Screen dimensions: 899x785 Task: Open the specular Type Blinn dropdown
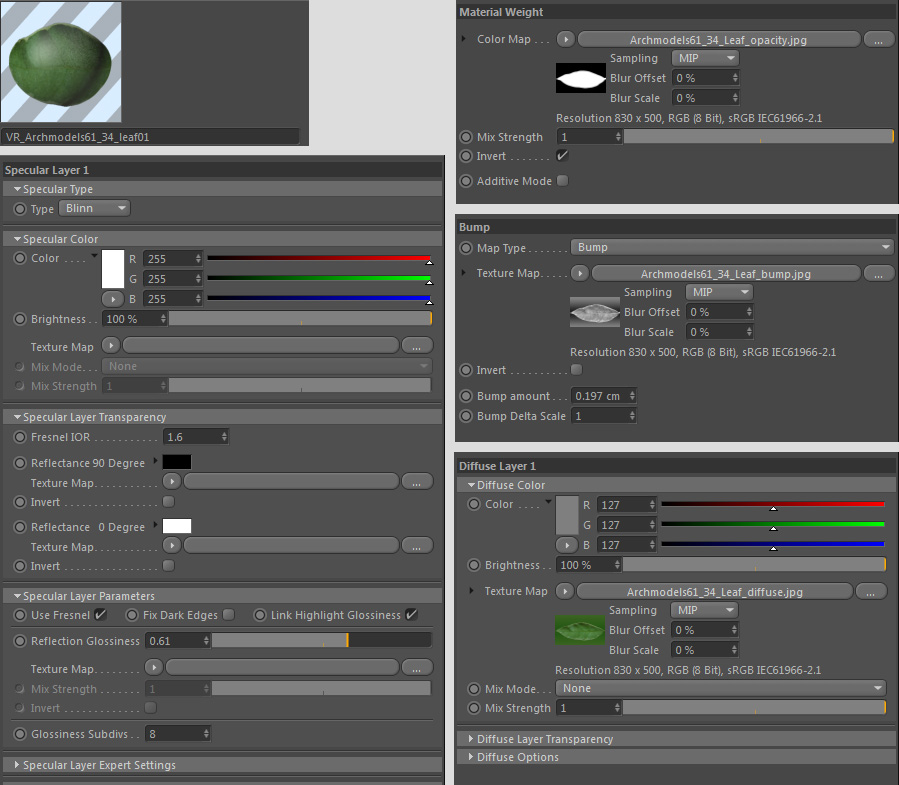[95, 208]
